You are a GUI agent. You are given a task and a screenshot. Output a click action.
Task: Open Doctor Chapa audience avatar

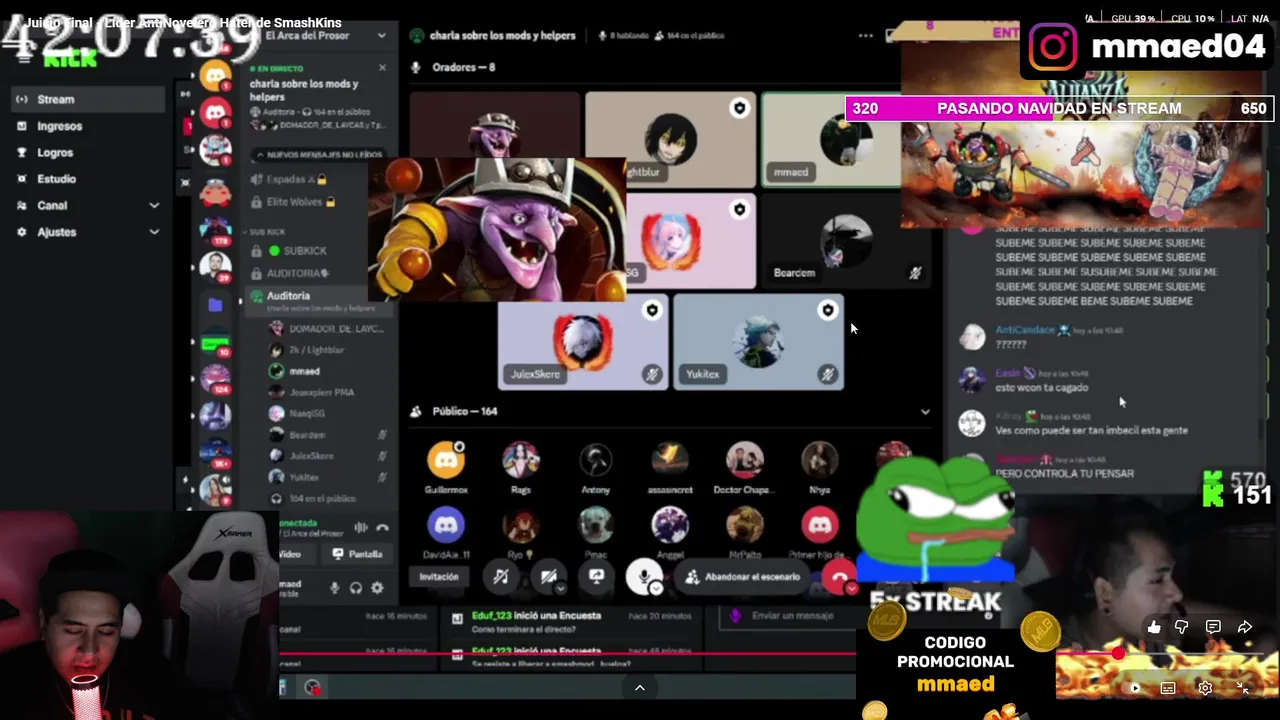pyautogui.click(x=744, y=460)
